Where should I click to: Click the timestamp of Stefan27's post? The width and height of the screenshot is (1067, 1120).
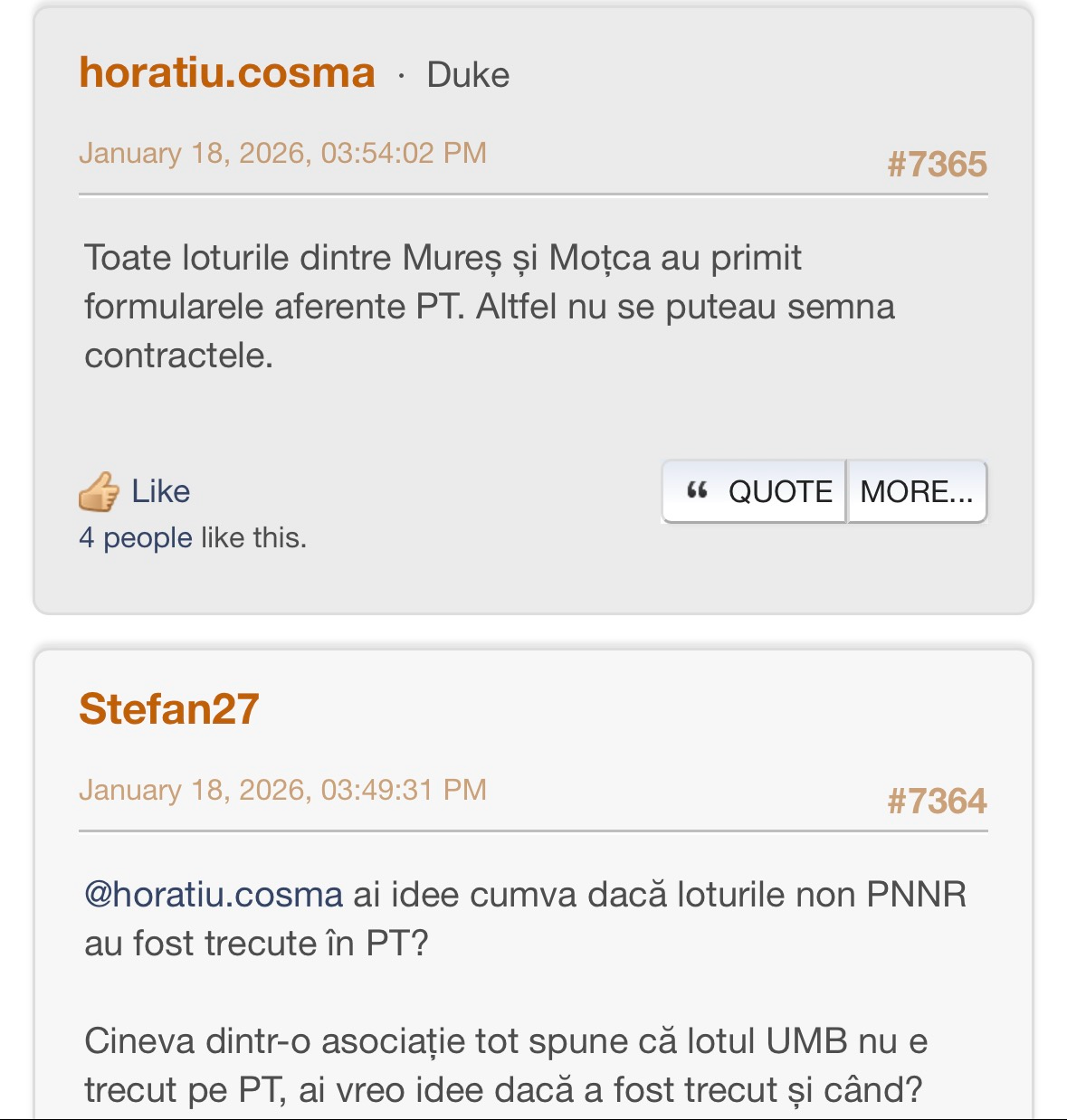point(284,790)
